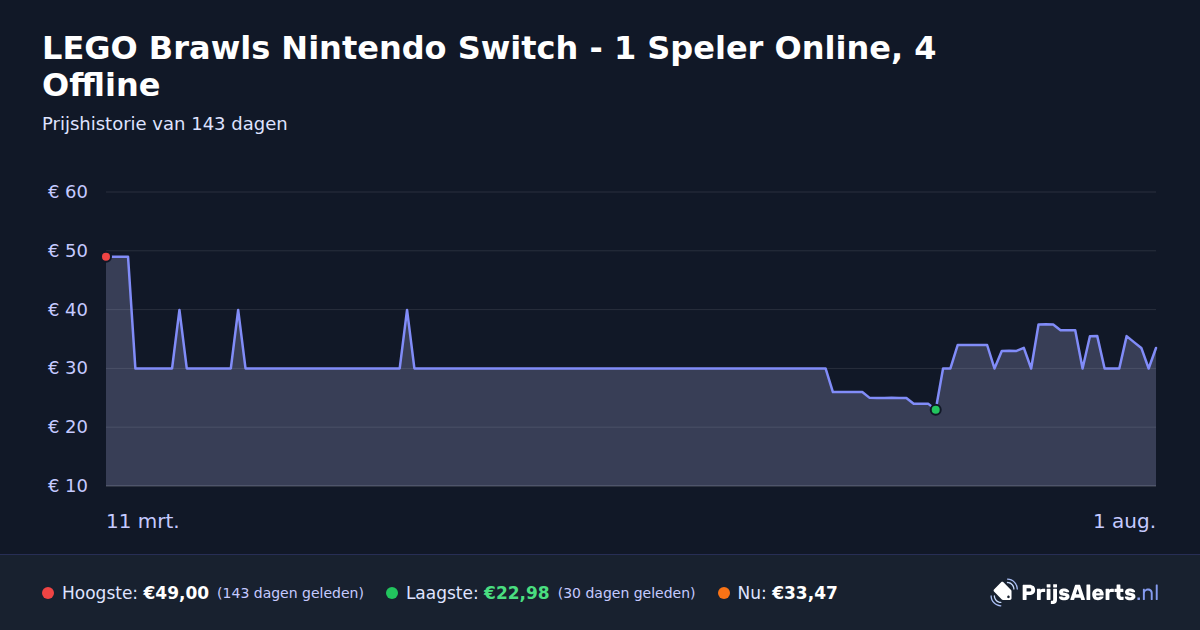Click the € 50 axis label
The image size is (1200, 630).
[68, 251]
